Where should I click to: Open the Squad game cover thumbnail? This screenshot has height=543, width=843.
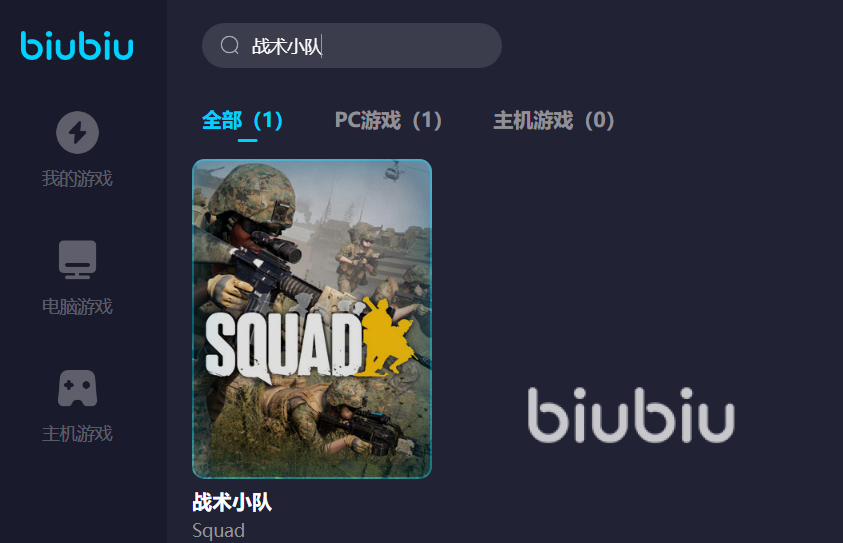[x=312, y=319]
